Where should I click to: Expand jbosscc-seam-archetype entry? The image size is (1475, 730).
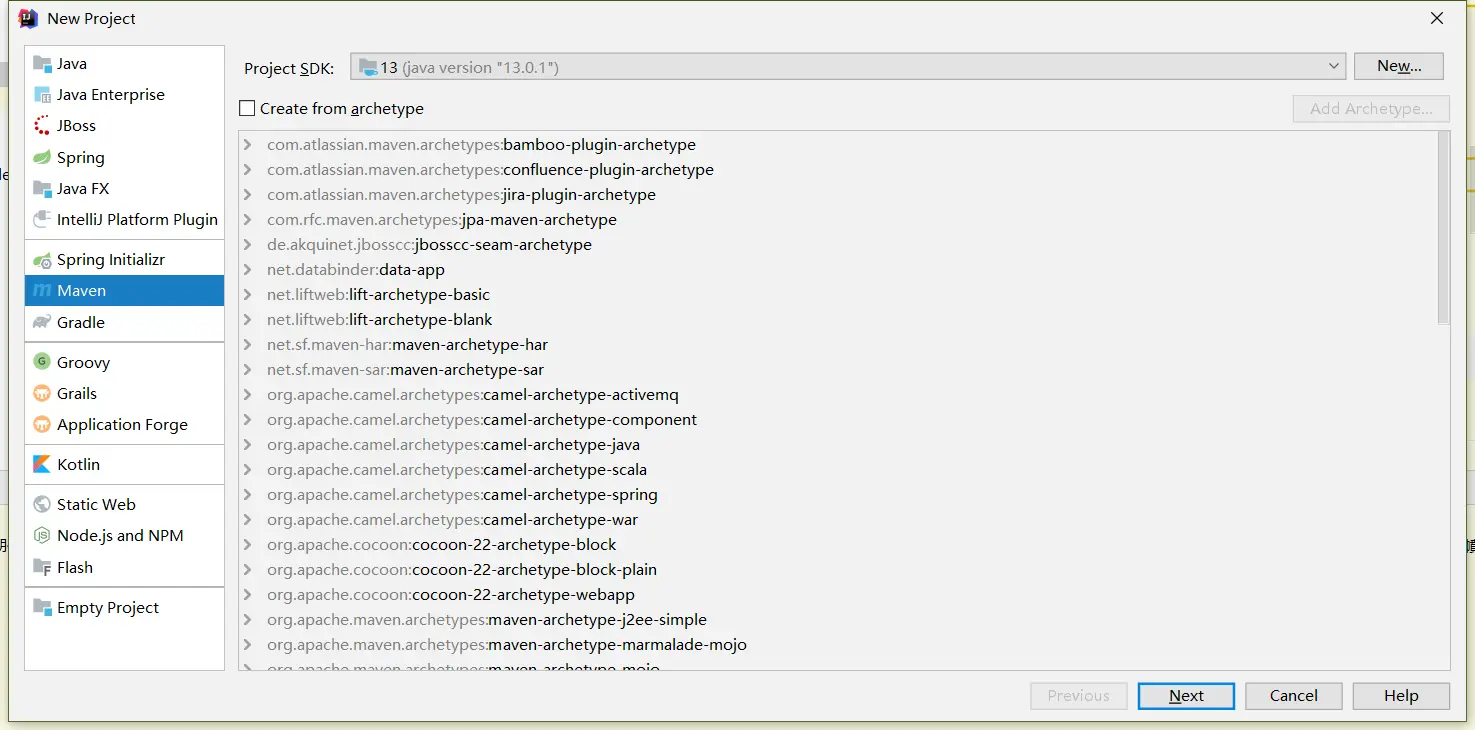[247, 245]
